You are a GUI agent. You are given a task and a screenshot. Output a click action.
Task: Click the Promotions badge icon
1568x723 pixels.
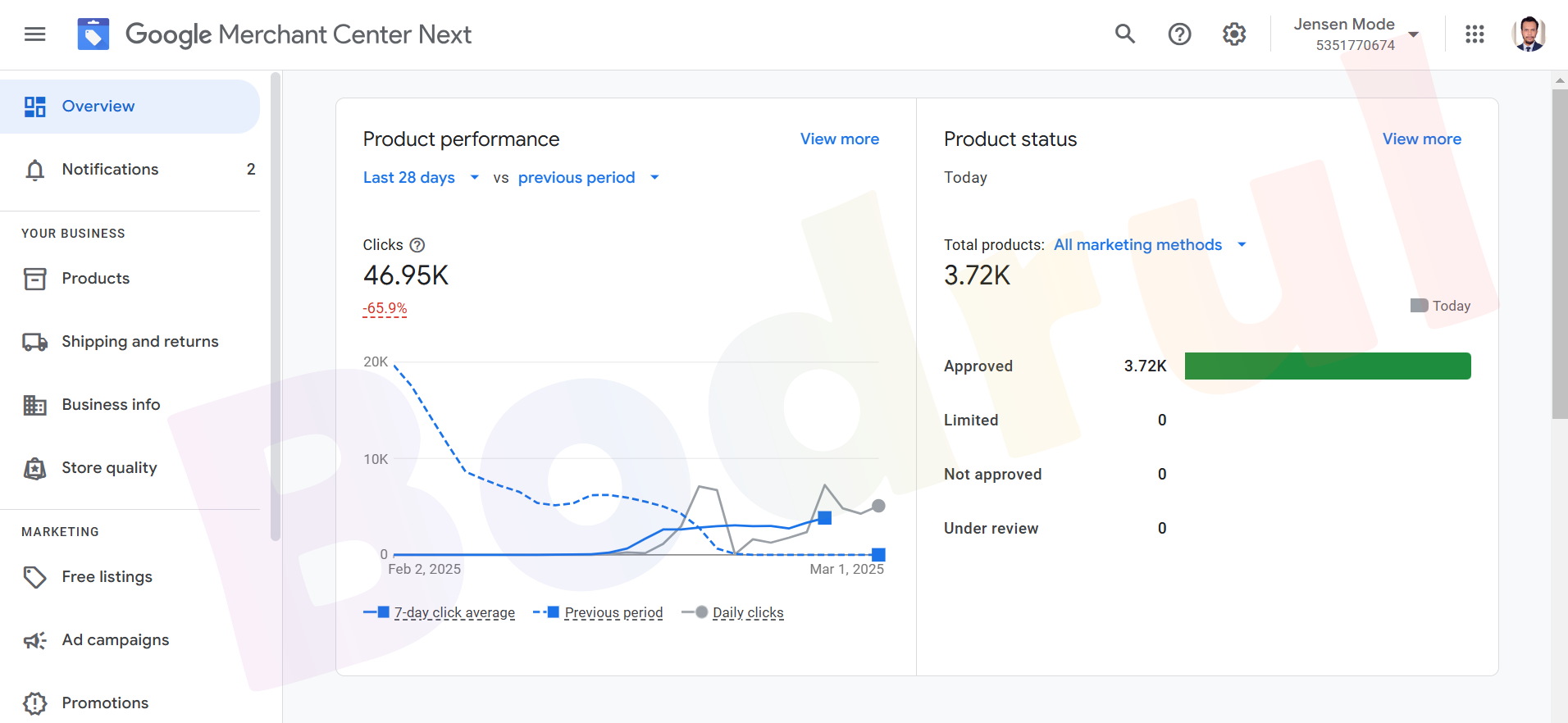coord(35,703)
